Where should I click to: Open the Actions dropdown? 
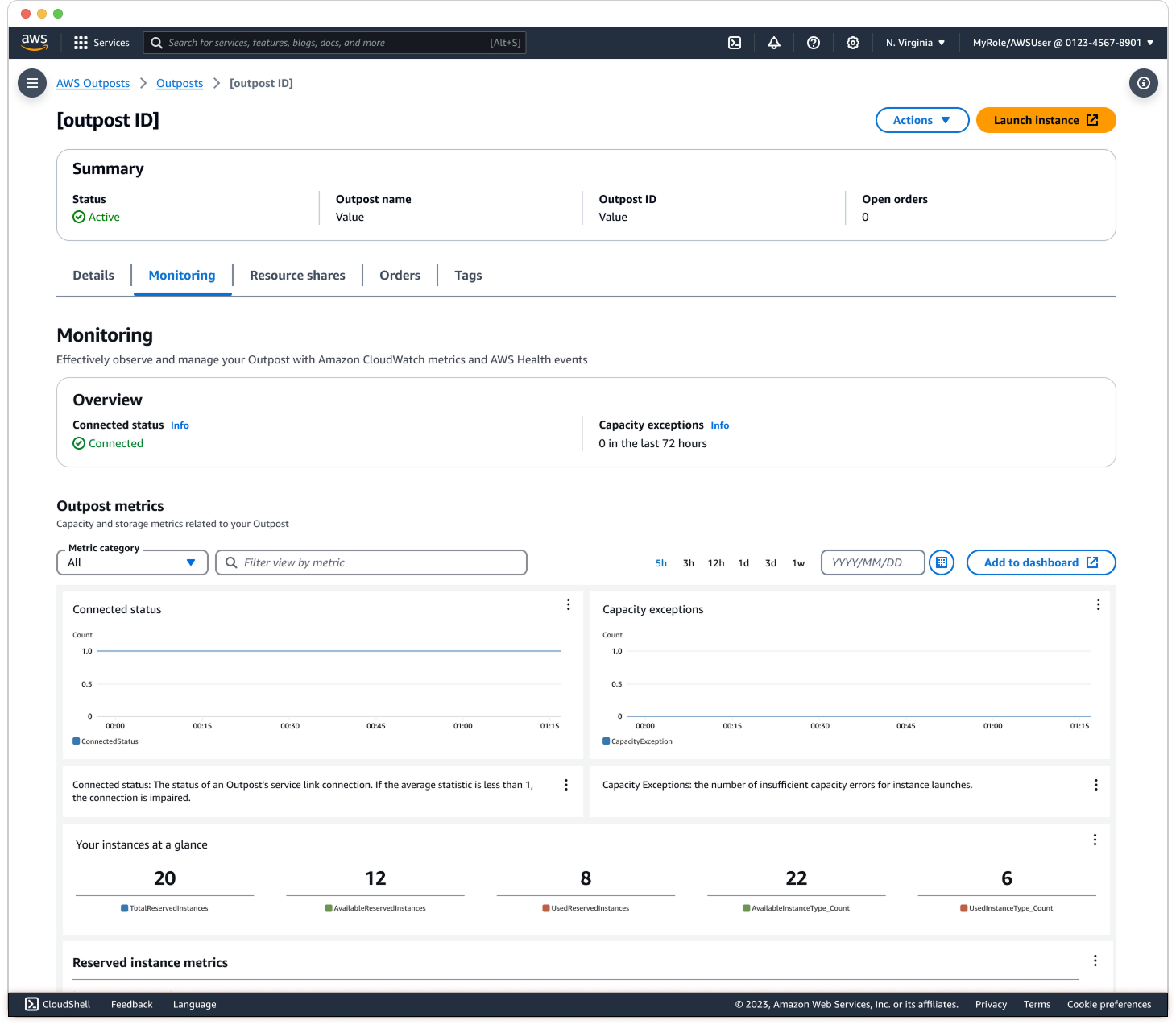click(922, 120)
